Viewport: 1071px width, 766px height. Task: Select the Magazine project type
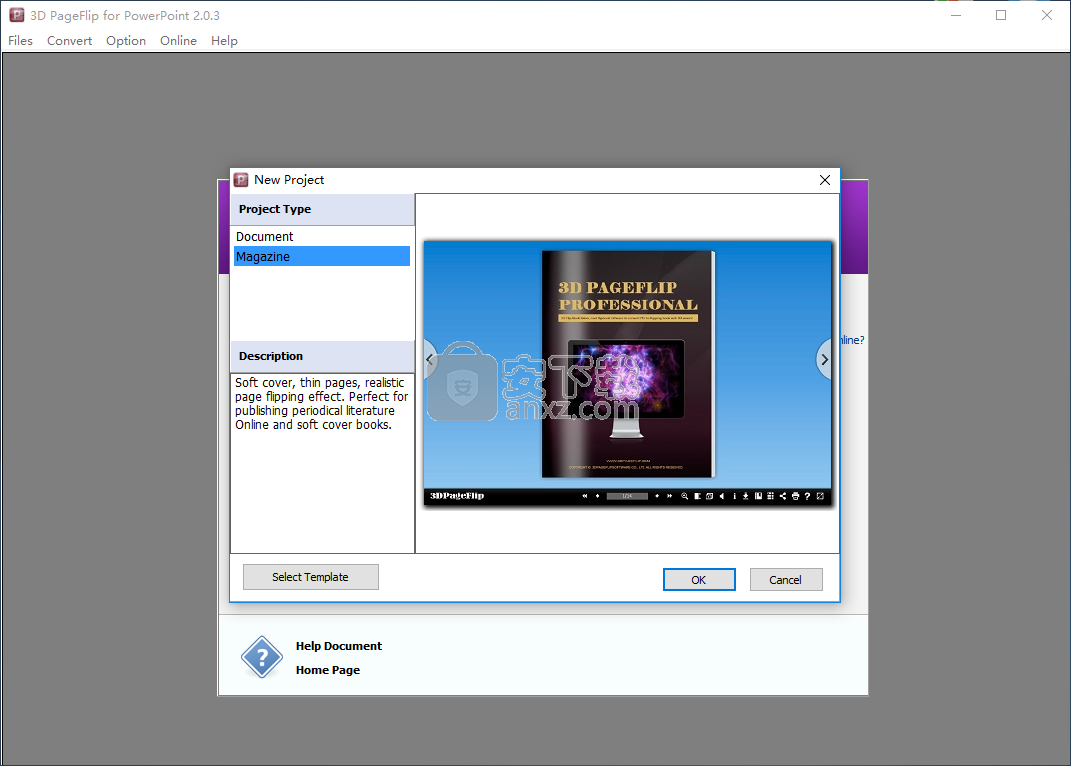pyautogui.click(x=322, y=256)
